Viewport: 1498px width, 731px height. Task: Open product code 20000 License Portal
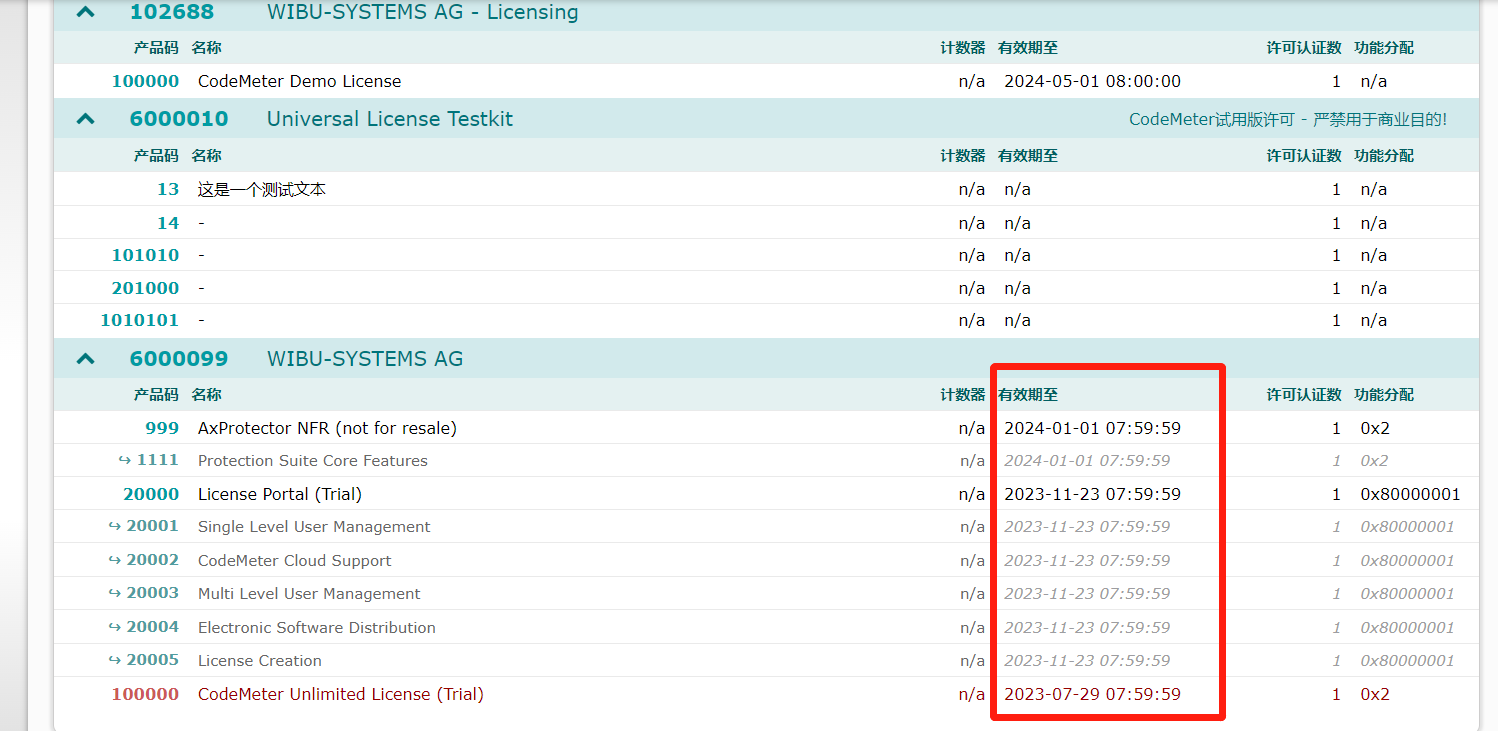[x=151, y=494]
